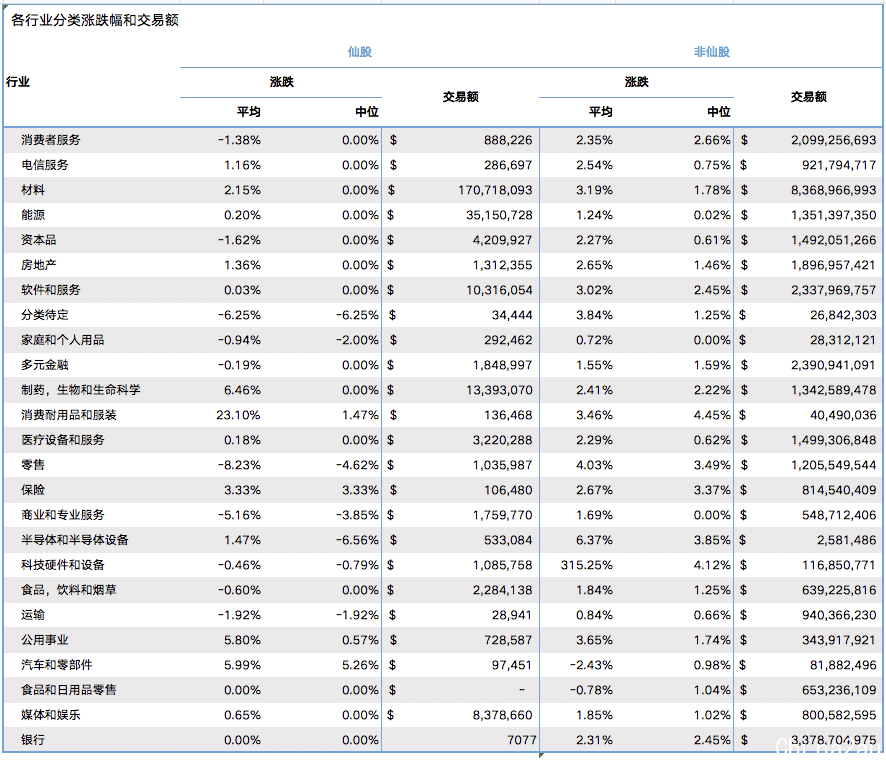
Task: Select the 家庭和个人用品 row label
Action: [63, 340]
